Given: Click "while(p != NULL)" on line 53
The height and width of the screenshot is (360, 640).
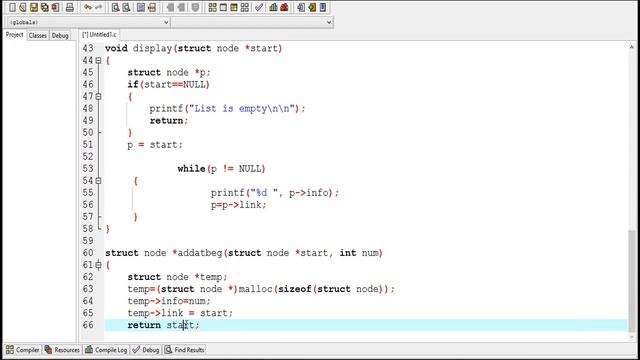Looking at the screenshot, I should click(x=221, y=169).
